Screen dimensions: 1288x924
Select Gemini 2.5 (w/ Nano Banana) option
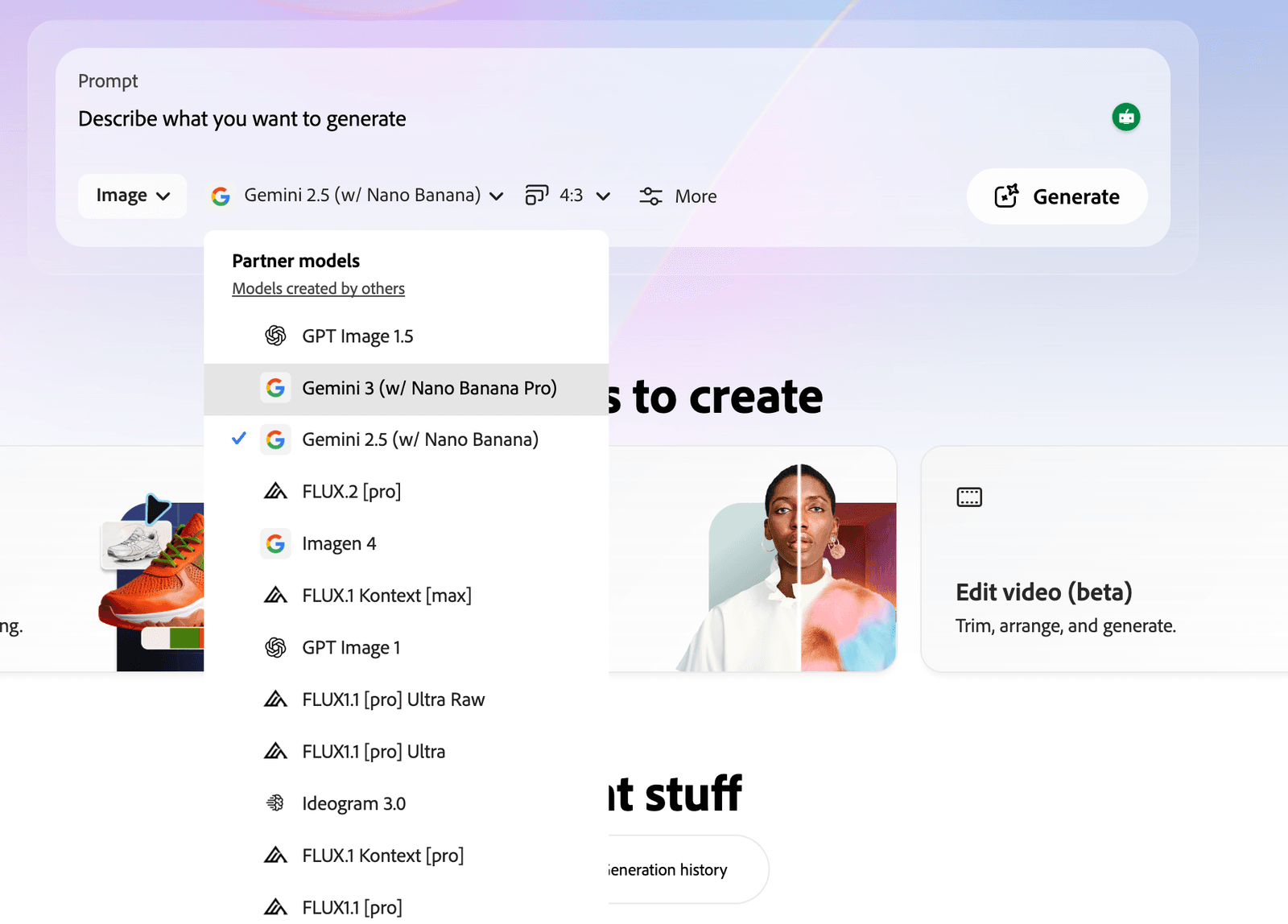pos(406,439)
